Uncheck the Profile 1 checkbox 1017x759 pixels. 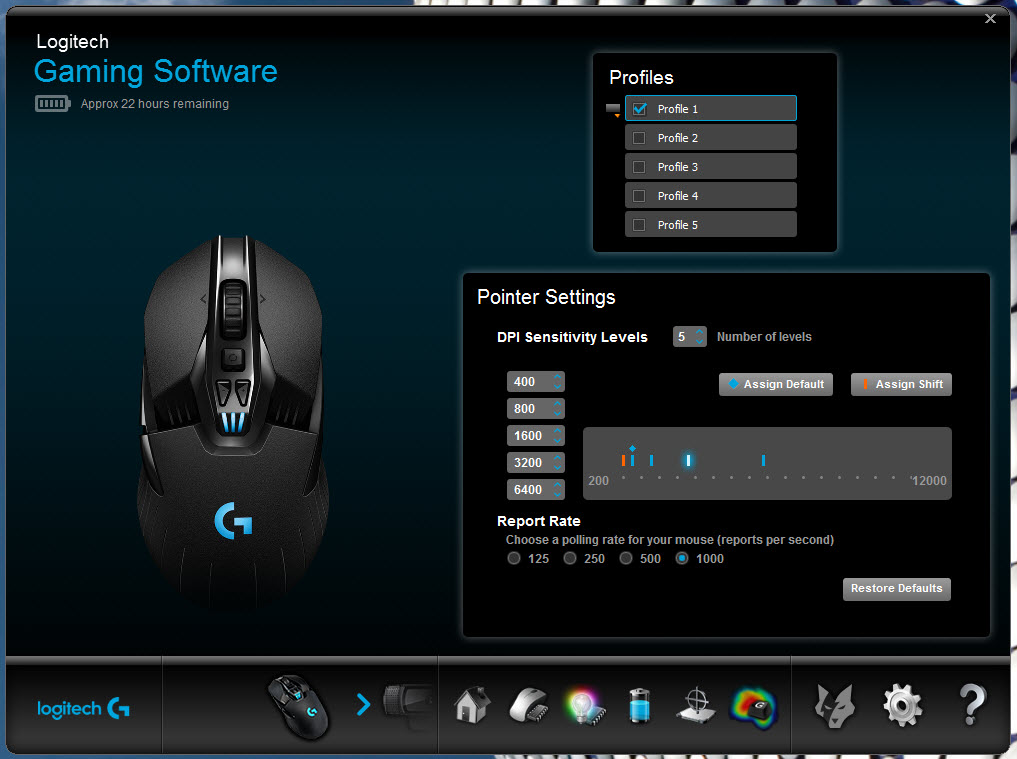pyautogui.click(x=640, y=109)
